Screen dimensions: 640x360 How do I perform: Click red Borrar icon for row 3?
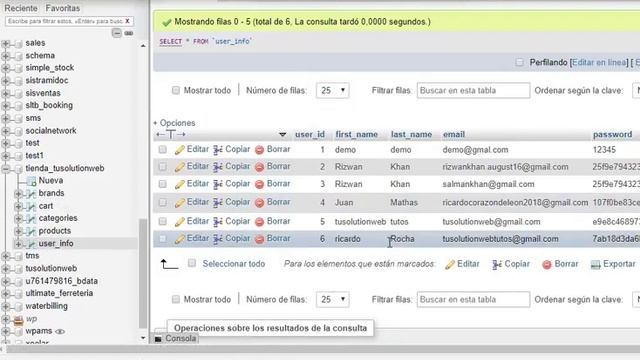[x=259, y=184]
